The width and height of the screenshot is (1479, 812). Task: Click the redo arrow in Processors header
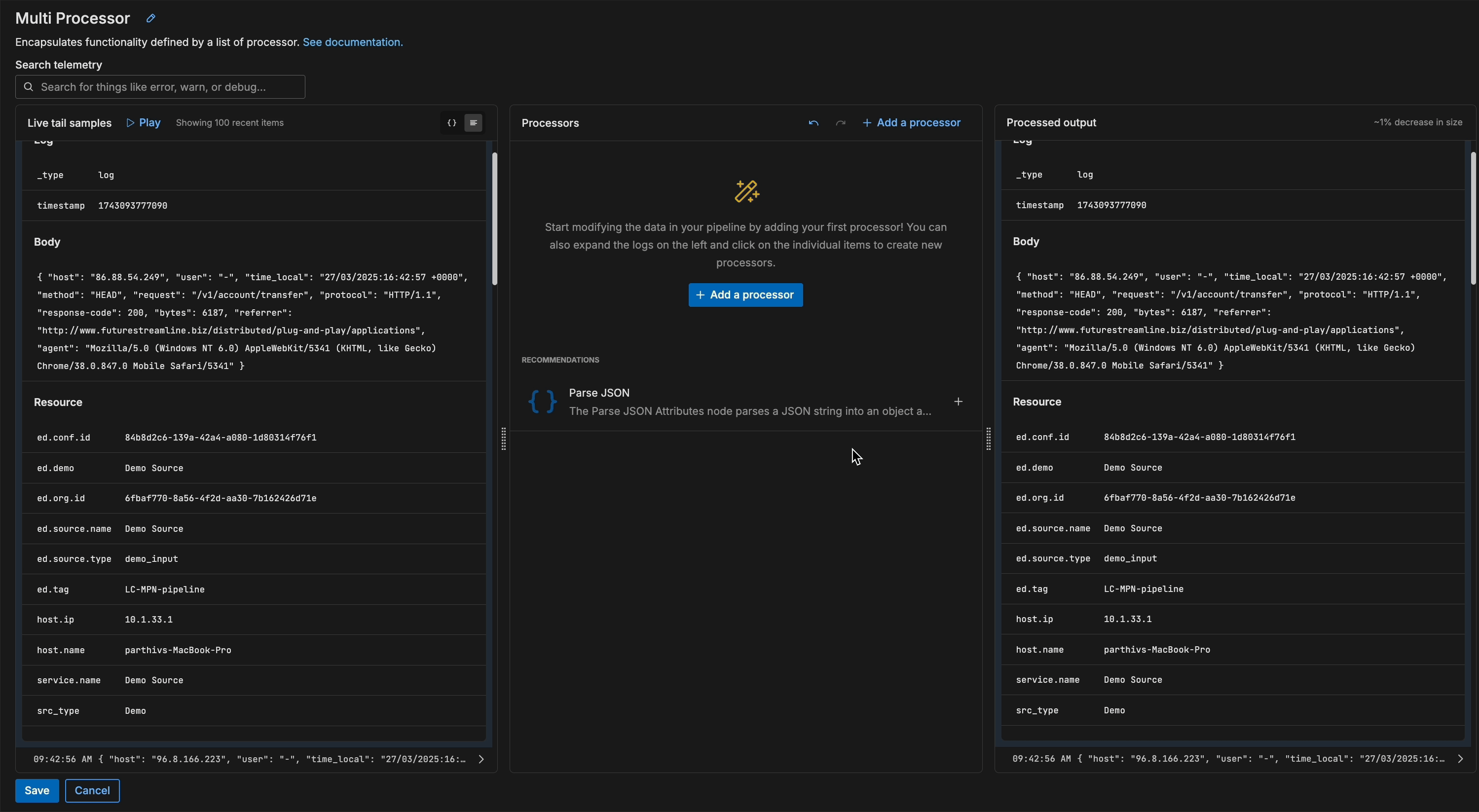841,123
